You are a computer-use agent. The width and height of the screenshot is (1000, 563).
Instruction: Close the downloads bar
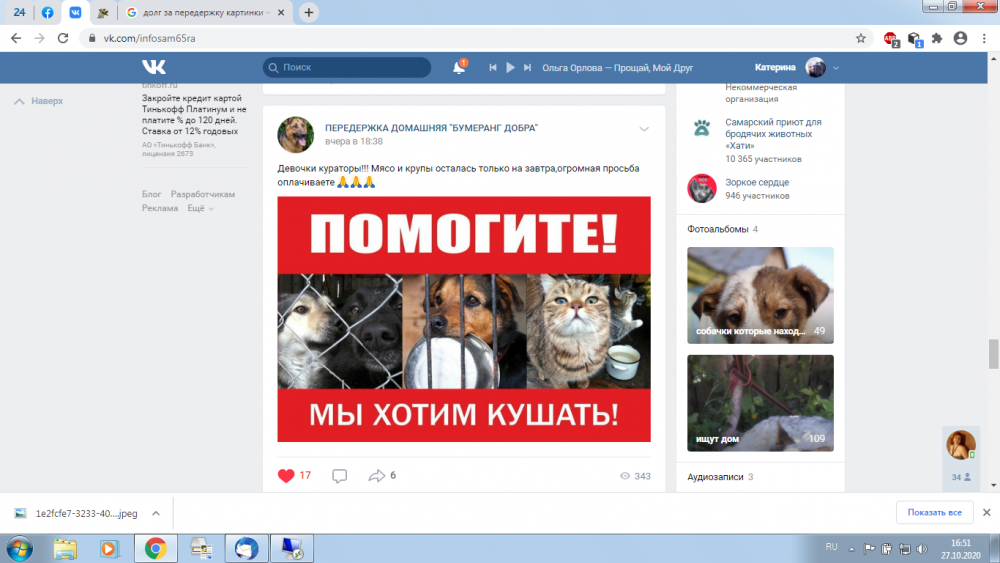pyautogui.click(x=987, y=513)
